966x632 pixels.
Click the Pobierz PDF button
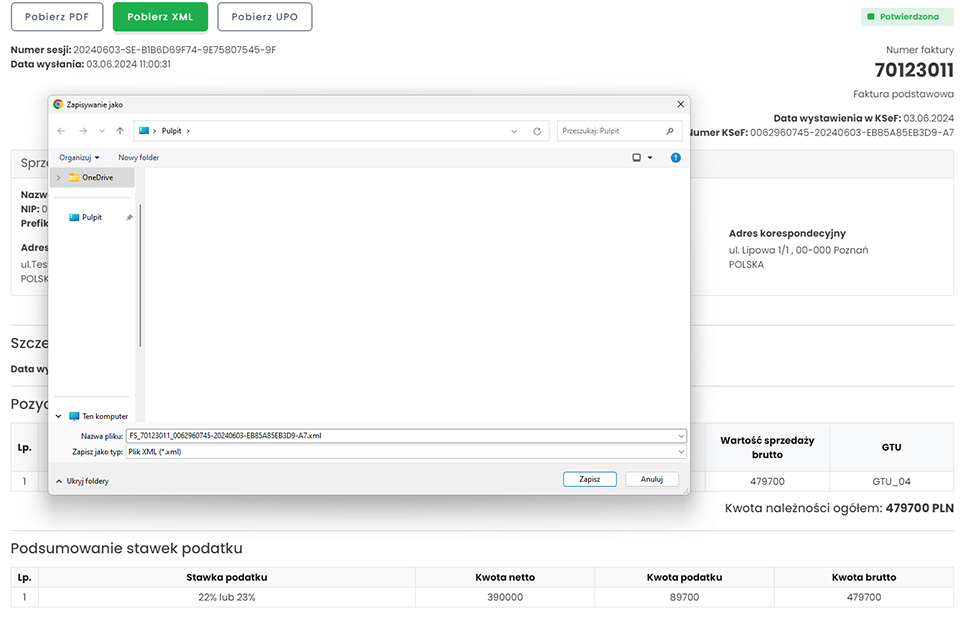pos(57,17)
